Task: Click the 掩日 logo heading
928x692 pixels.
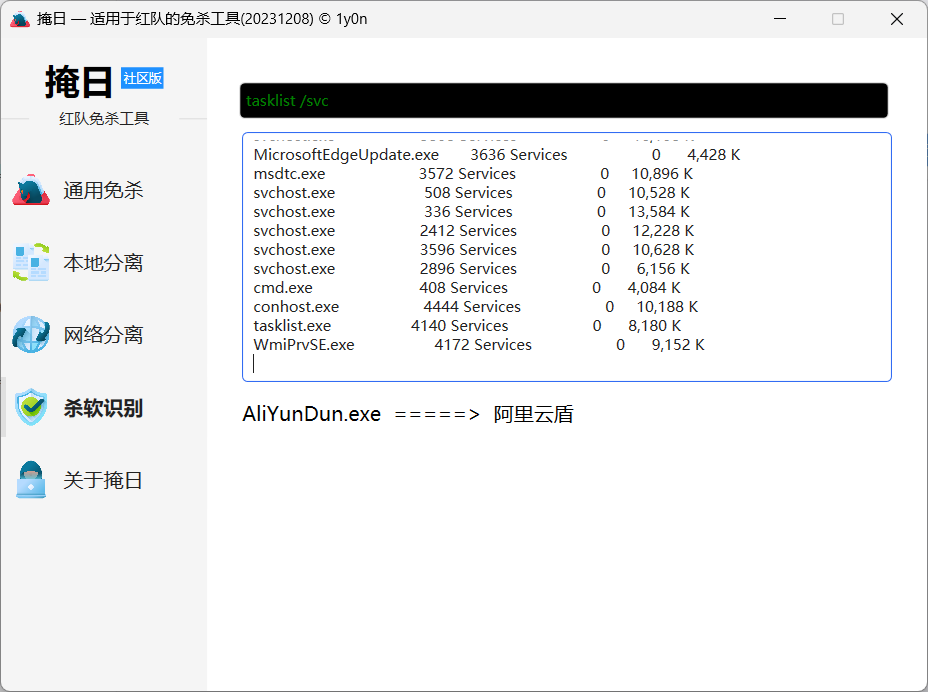Action: pos(78,82)
